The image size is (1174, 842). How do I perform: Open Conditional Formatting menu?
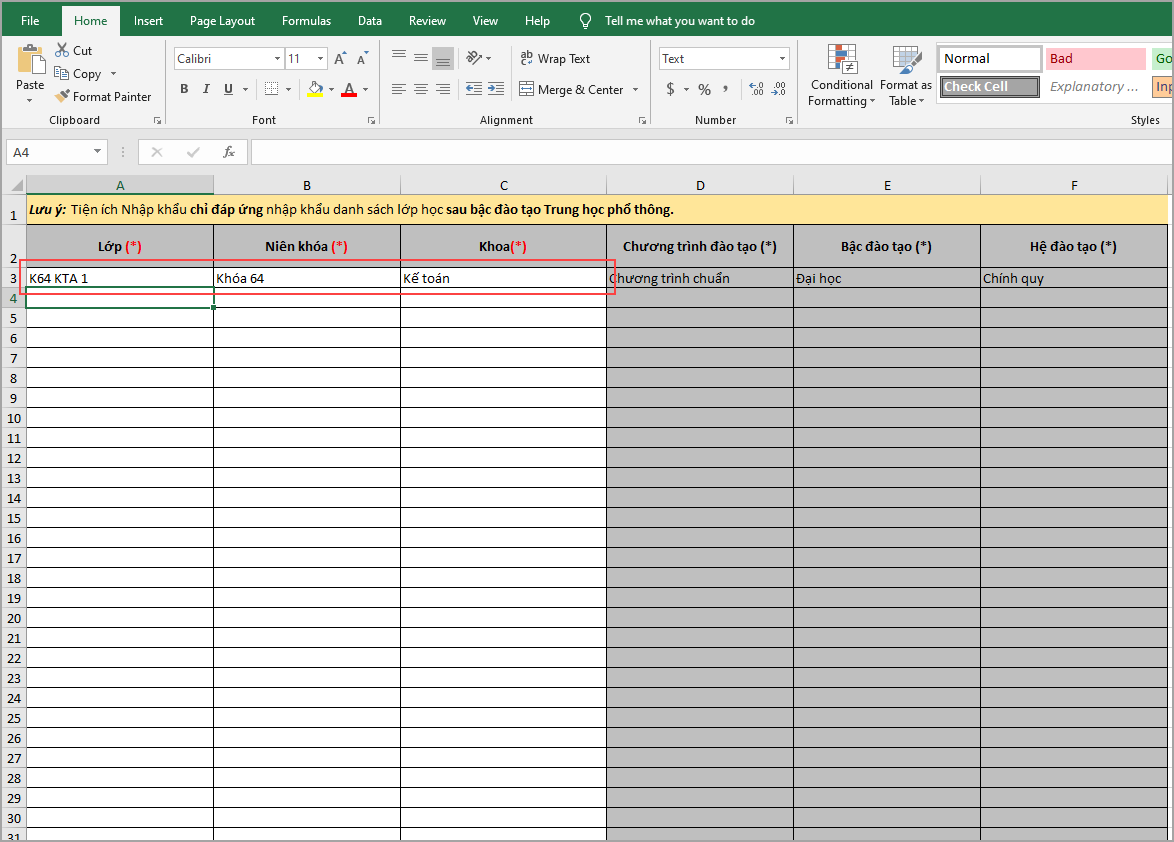coord(842,76)
